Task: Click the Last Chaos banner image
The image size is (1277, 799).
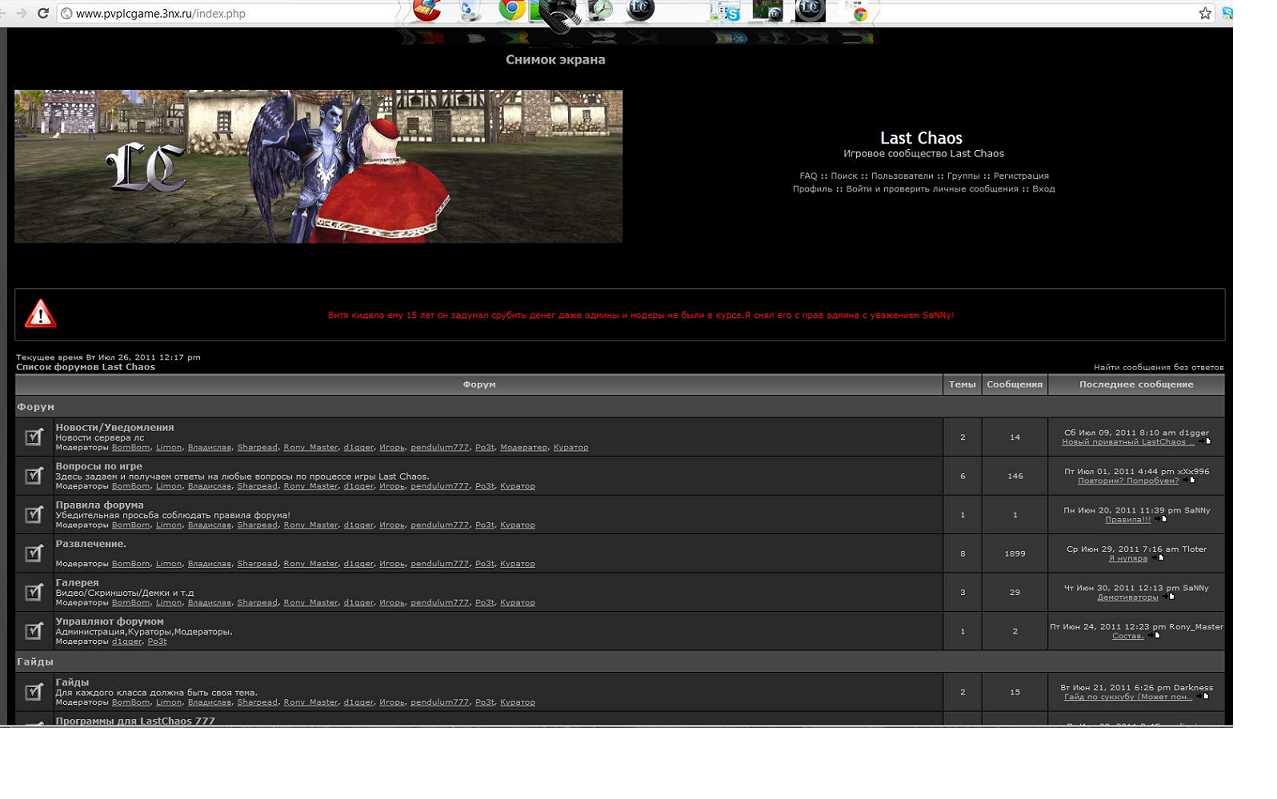Action: pyautogui.click(x=318, y=166)
